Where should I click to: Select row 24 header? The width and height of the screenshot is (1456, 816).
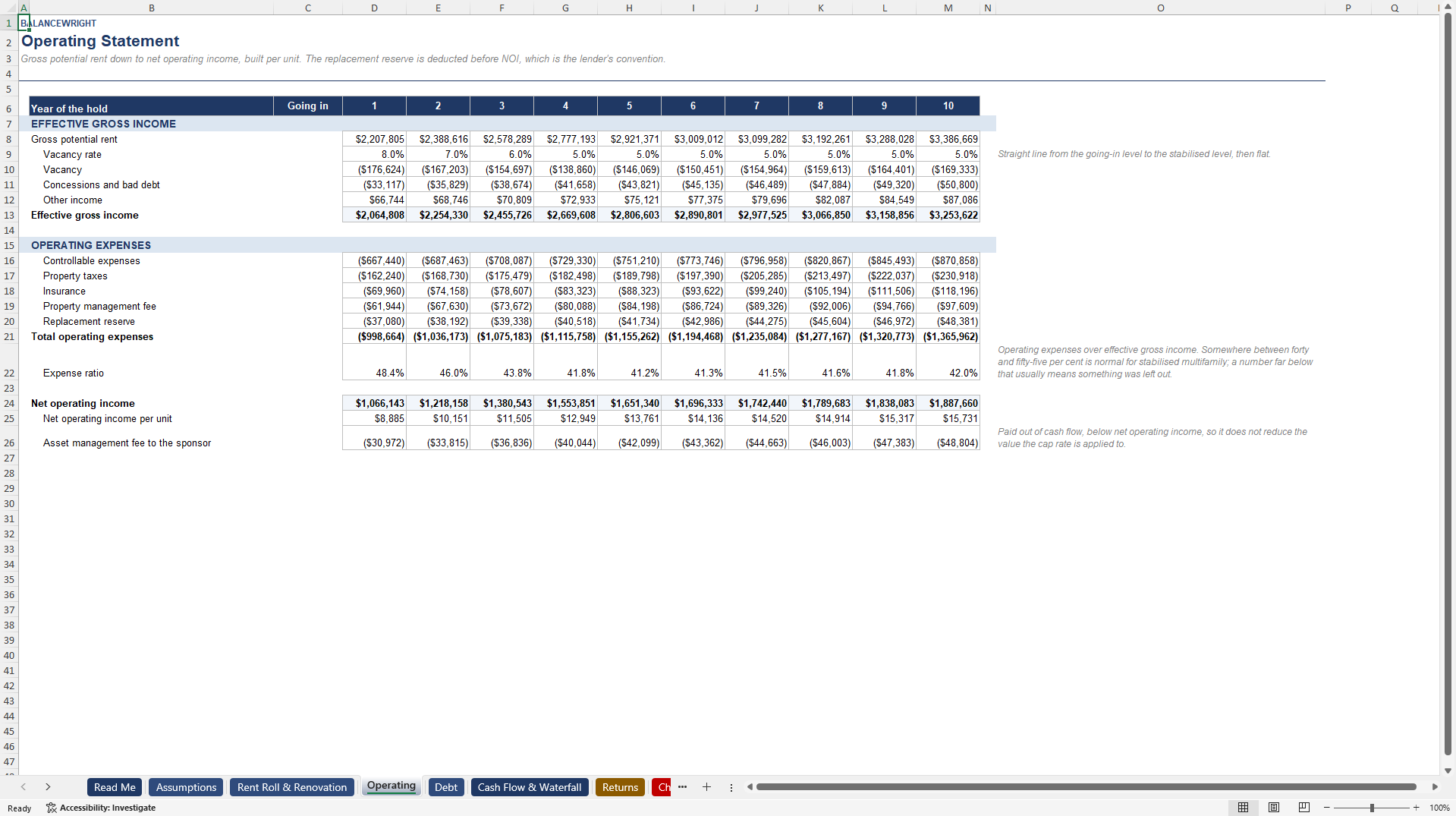pyautogui.click(x=9, y=403)
